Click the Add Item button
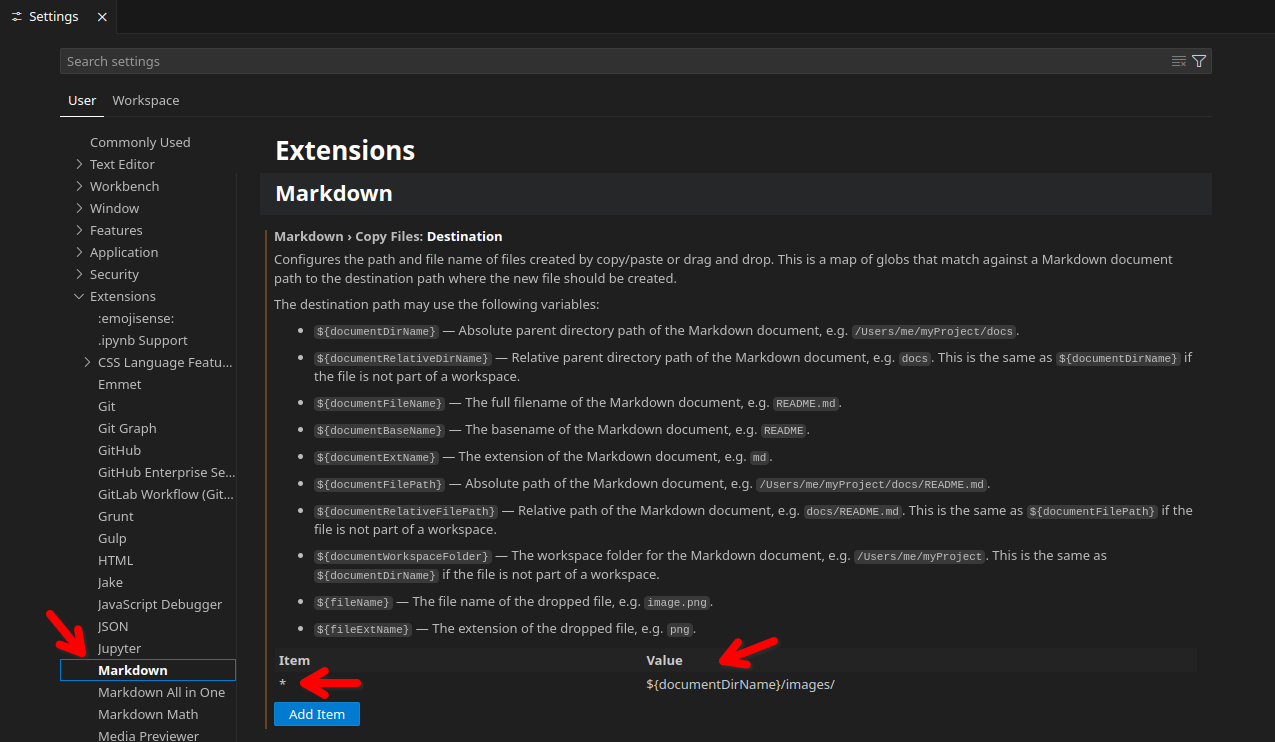The image size is (1275, 742). coord(316,714)
